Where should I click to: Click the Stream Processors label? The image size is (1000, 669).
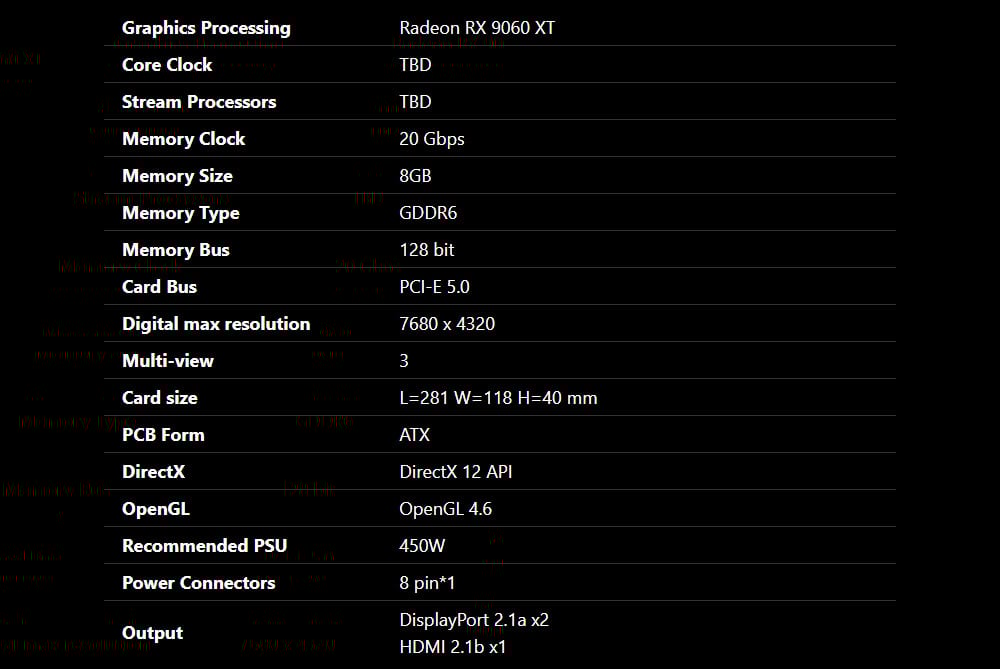[199, 102]
